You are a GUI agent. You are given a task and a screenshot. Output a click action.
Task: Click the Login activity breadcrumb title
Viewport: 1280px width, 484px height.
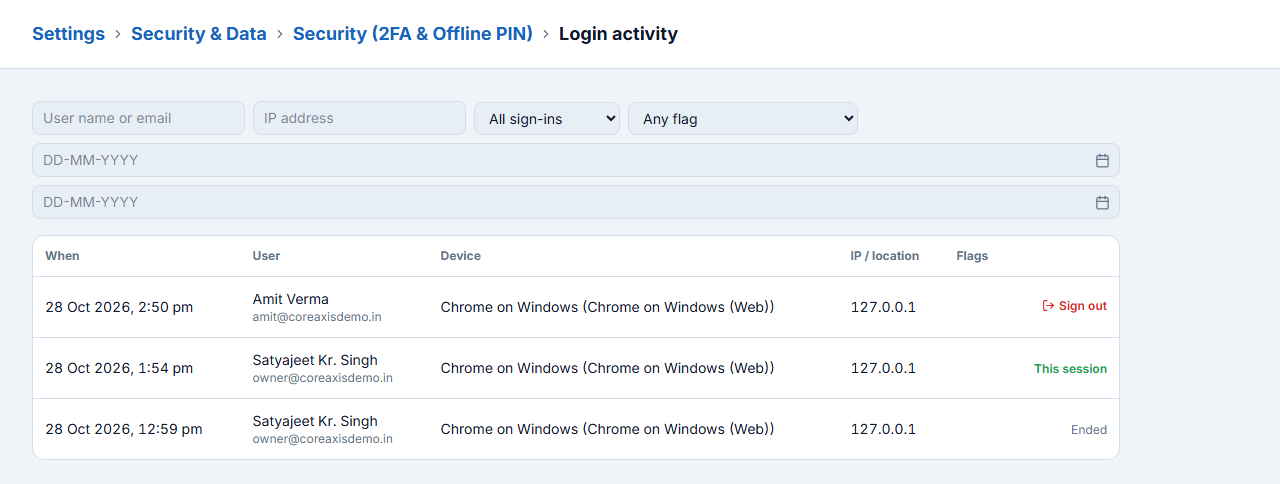click(x=618, y=34)
